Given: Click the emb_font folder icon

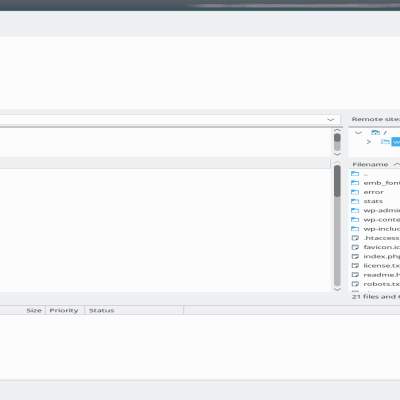Looking at the screenshot, I should point(355,183).
